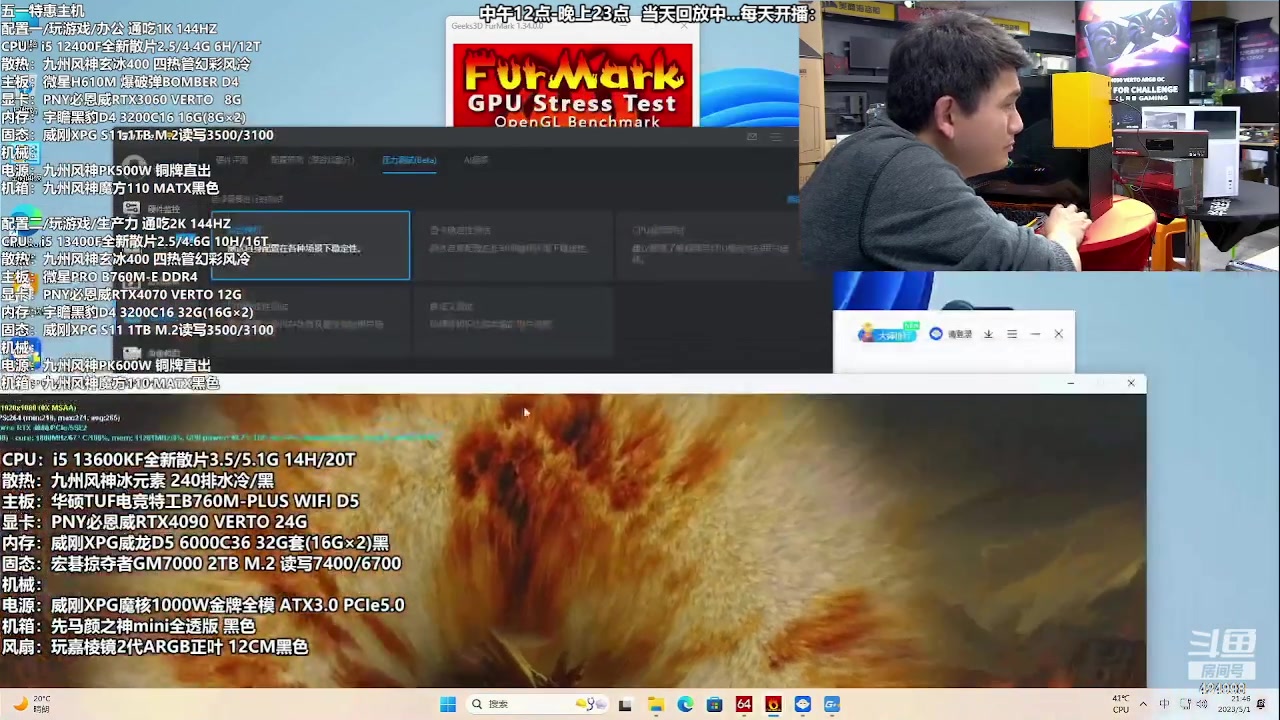
Task: Open the red 64 taskbar app
Action: pyautogui.click(x=743, y=704)
